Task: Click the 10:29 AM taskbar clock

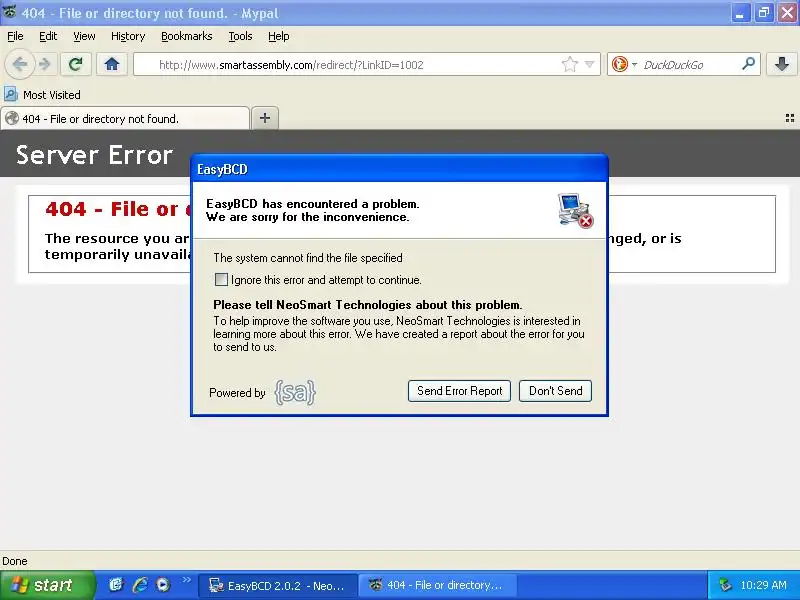Action: click(763, 585)
